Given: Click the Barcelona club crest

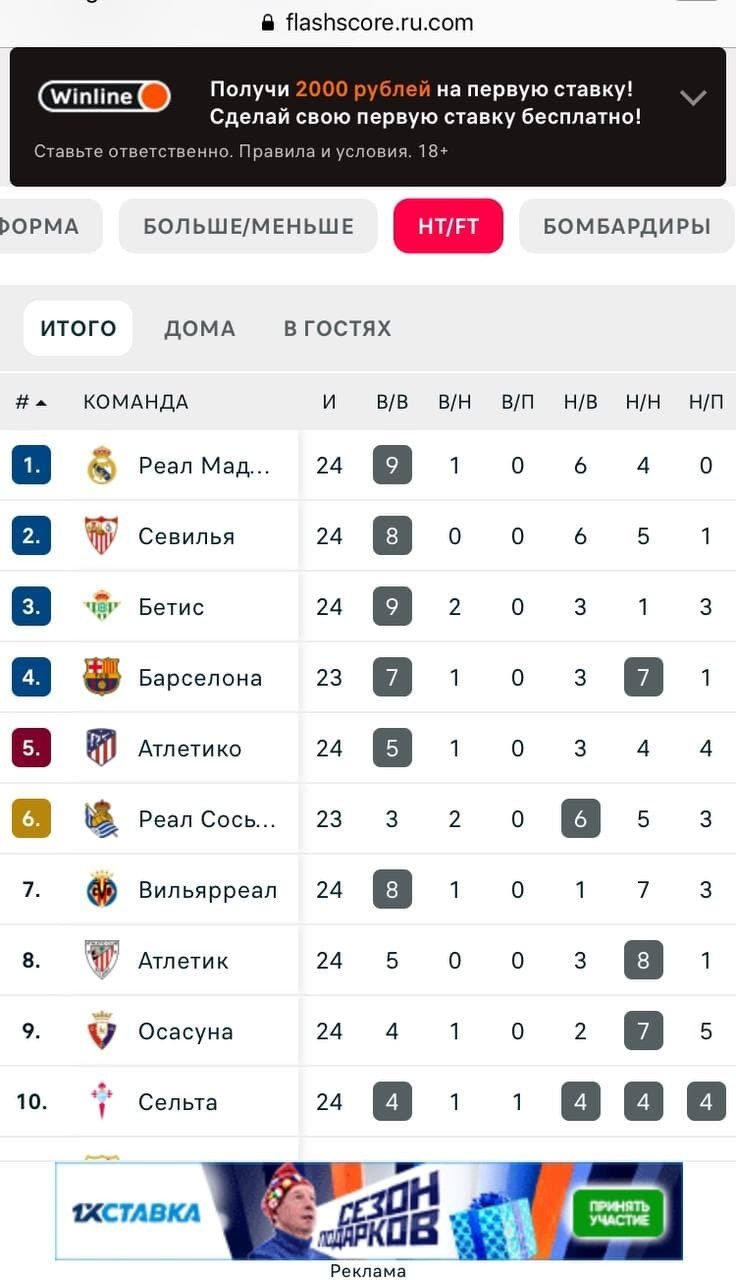Looking at the screenshot, I should (x=102, y=677).
